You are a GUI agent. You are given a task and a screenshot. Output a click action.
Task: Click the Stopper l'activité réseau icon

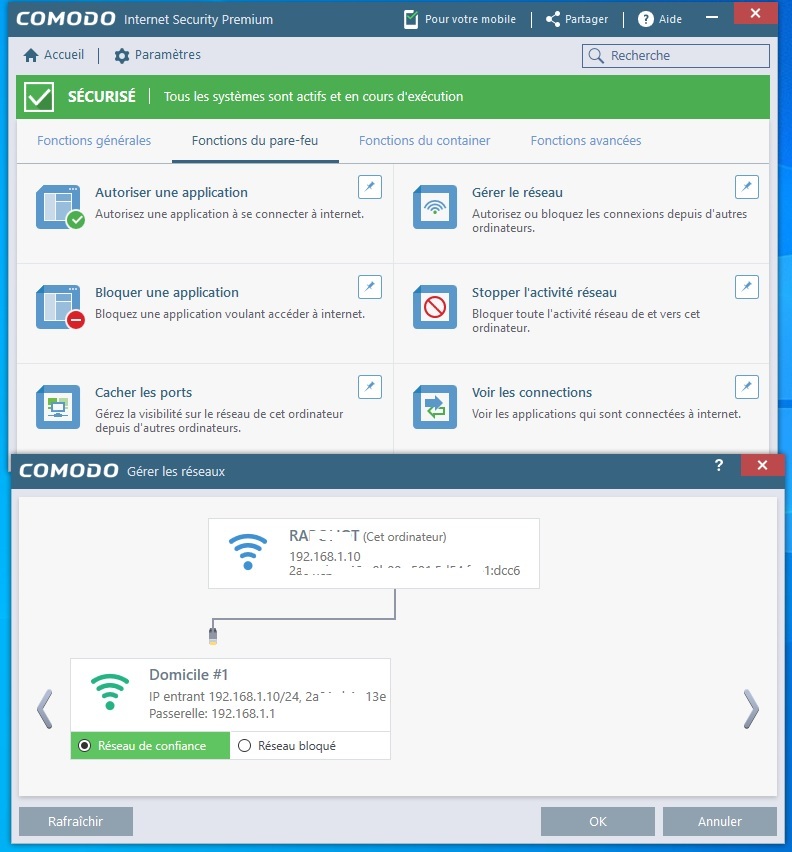[x=435, y=307]
